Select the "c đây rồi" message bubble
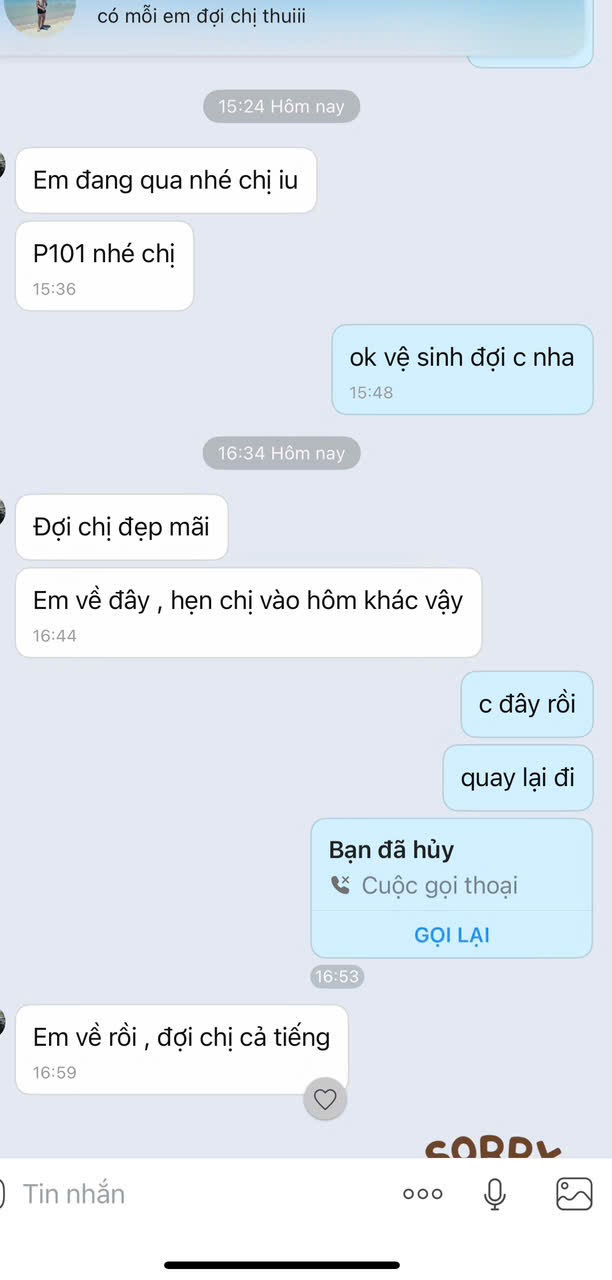This screenshot has width=612, height=1280. point(527,704)
